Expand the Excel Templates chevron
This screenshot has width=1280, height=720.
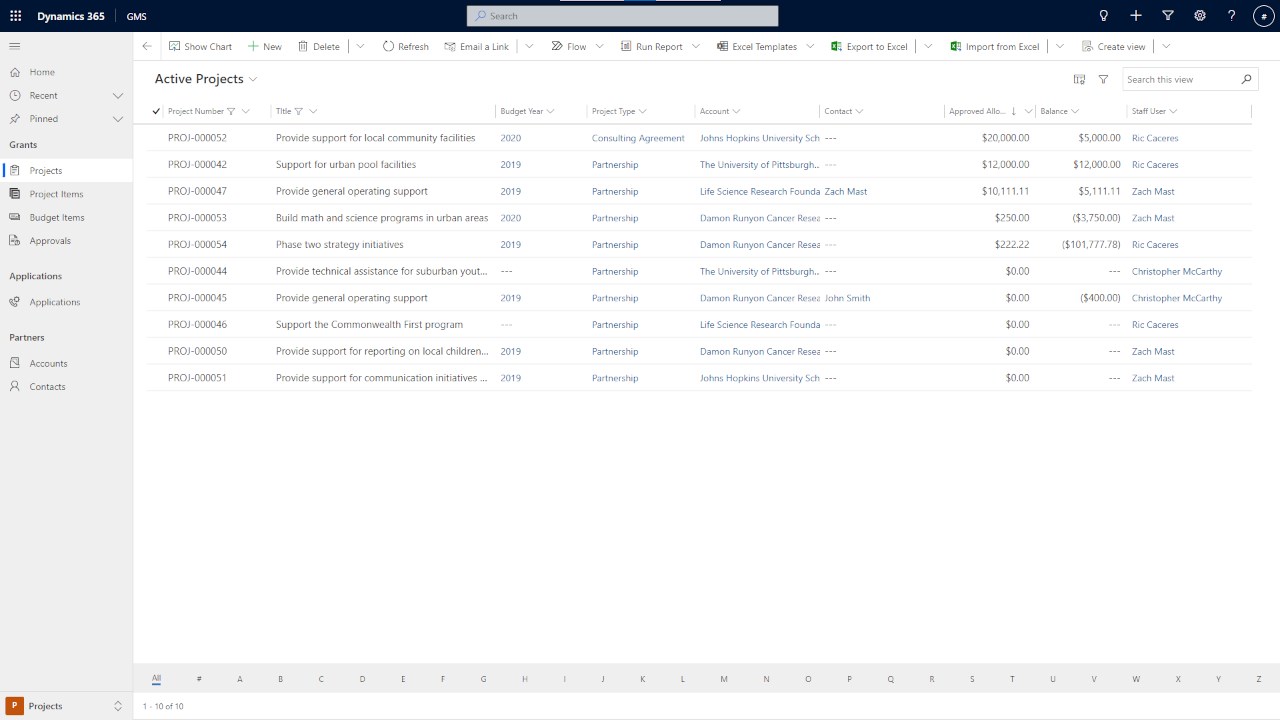click(810, 46)
